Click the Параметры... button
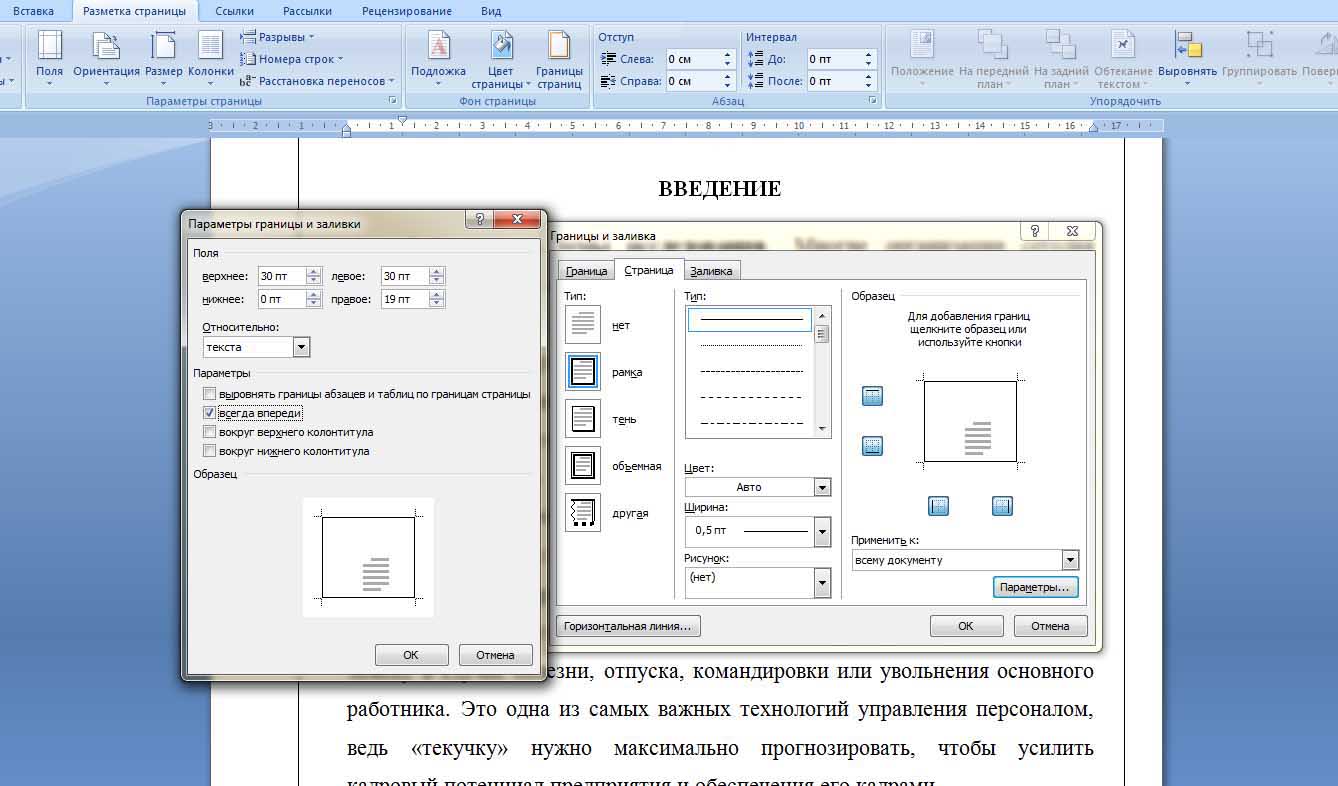Screen dimensions: 1338x786 point(1035,587)
